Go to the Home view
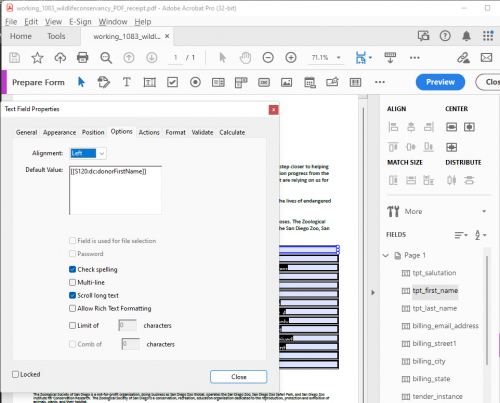Screen dimensions: 500x403 pyautogui.click(x=21, y=36)
